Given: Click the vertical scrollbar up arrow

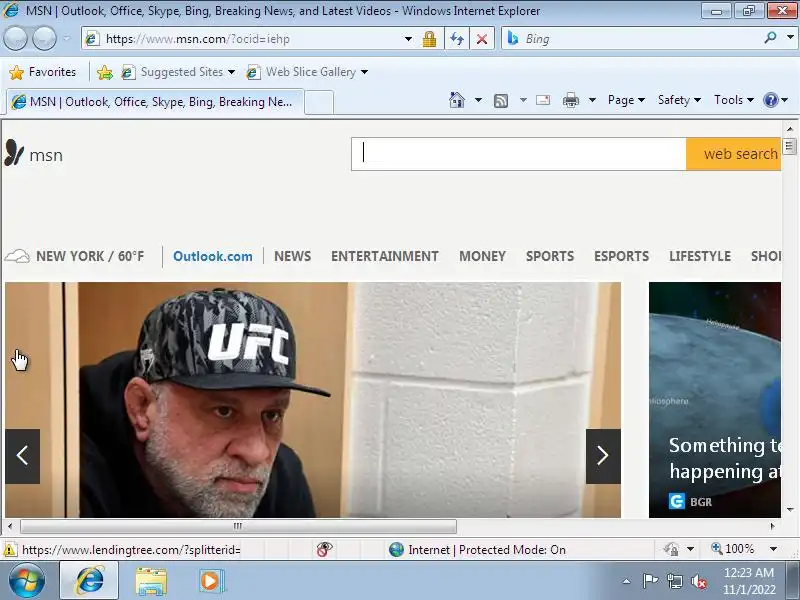Looking at the screenshot, I should (x=790, y=129).
